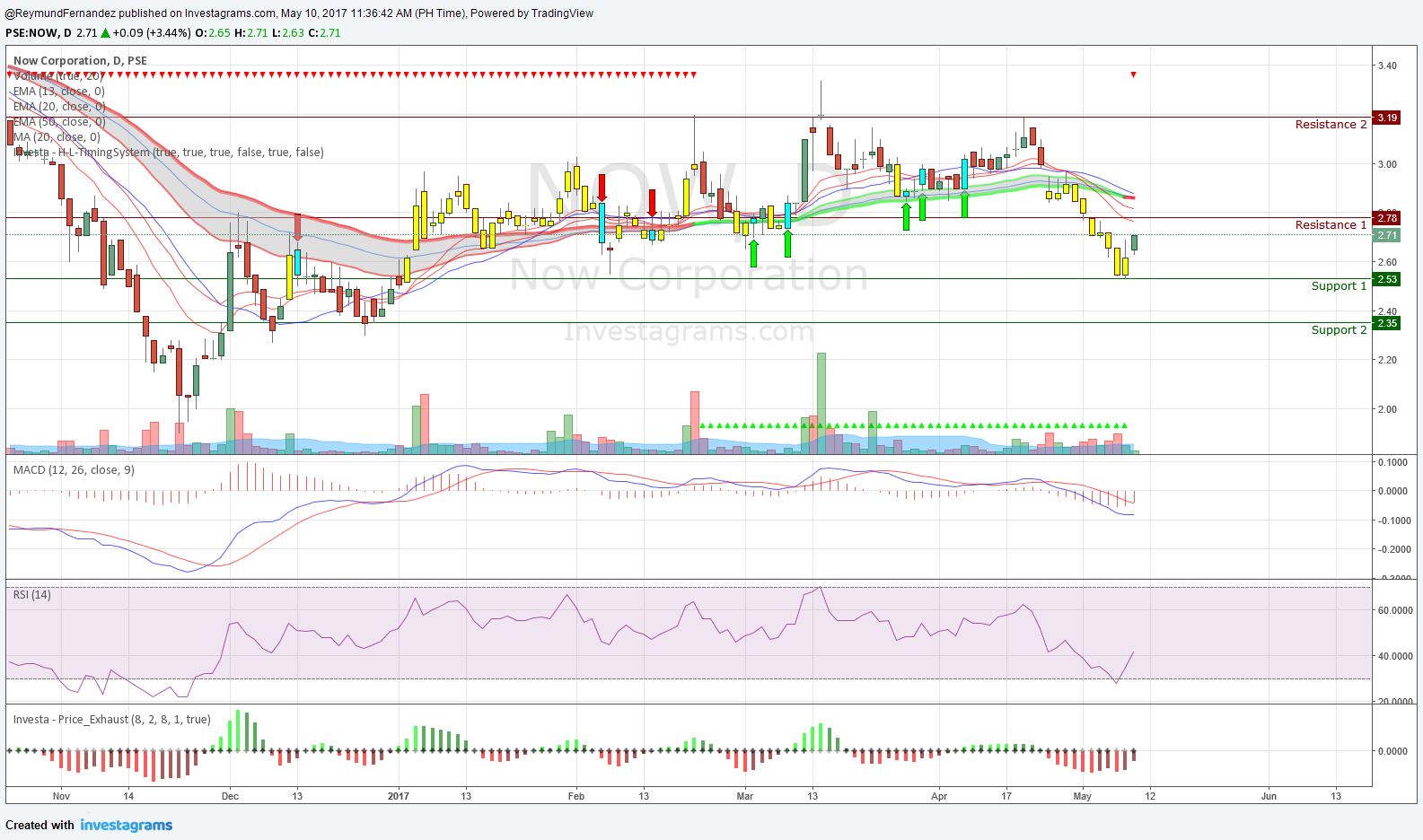Select the 'EMA (20, close, 0)' indicator label
The width and height of the screenshot is (1423, 840).
pos(59,107)
